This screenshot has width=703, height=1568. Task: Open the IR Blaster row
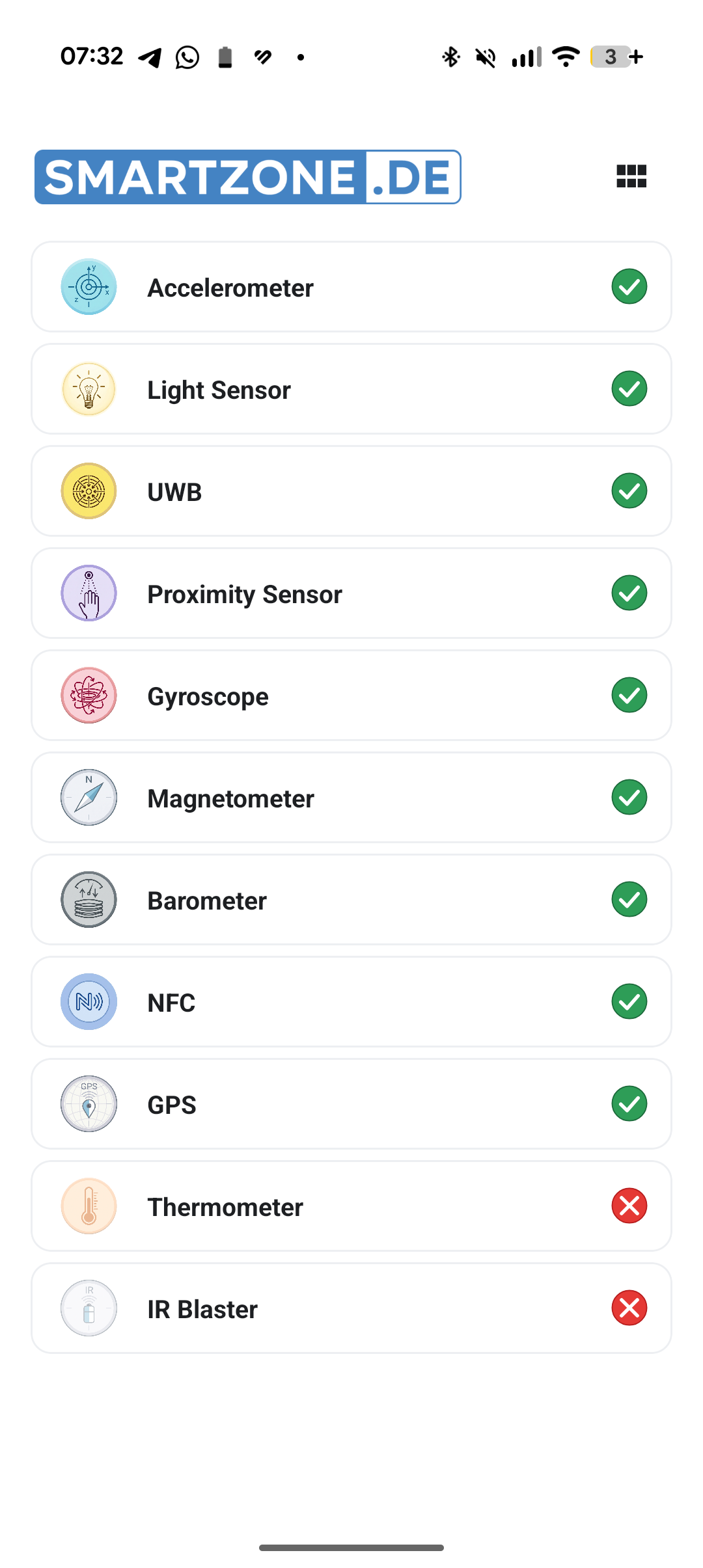coord(351,1308)
